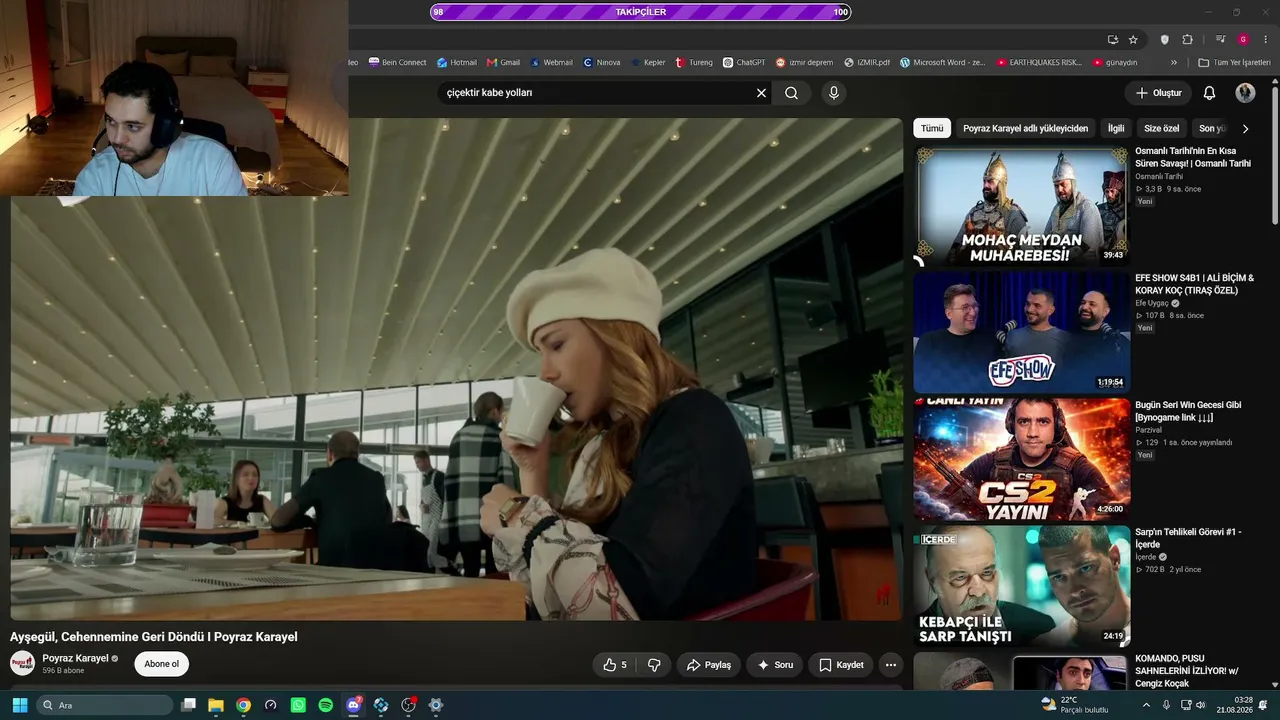Open the Hotmail bookmark
The width and height of the screenshot is (1280, 720).
457,62
